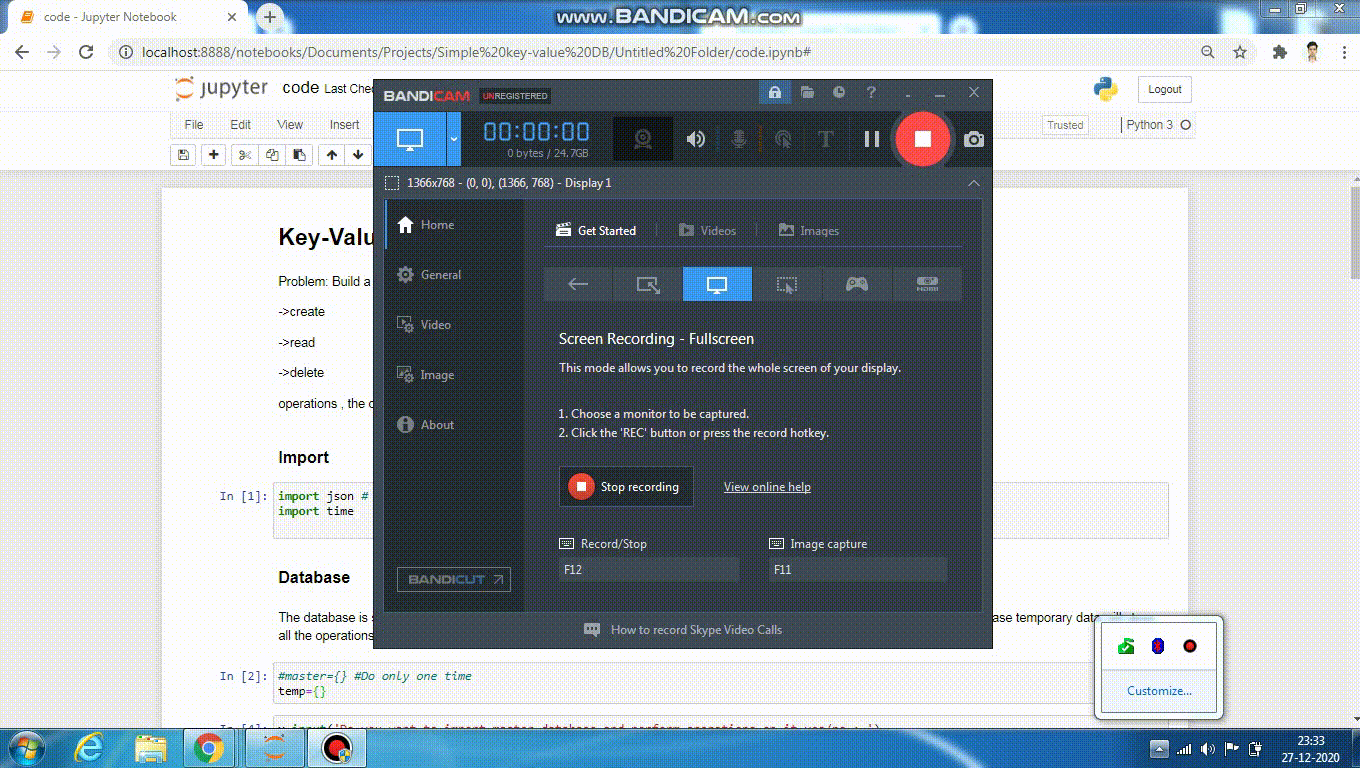The width and height of the screenshot is (1360, 768).
Task: Open Internet Explorer from taskbar
Action: (x=90, y=748)
